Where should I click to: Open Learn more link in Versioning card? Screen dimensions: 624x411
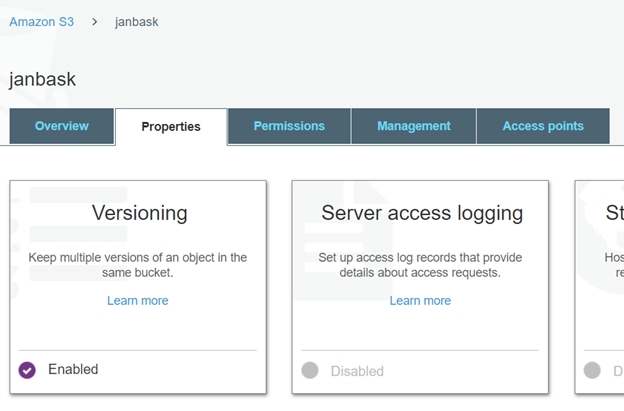coord(138,300)
